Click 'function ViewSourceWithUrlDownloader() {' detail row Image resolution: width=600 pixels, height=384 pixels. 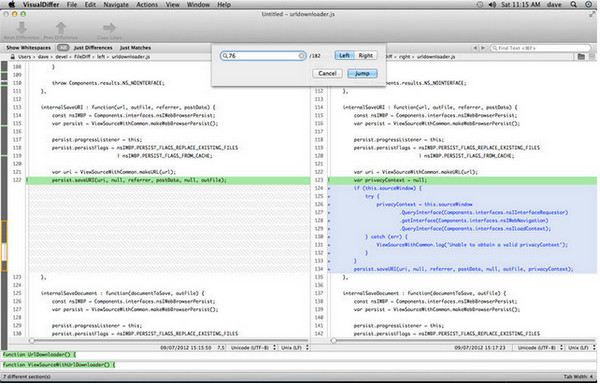point(59,364)
